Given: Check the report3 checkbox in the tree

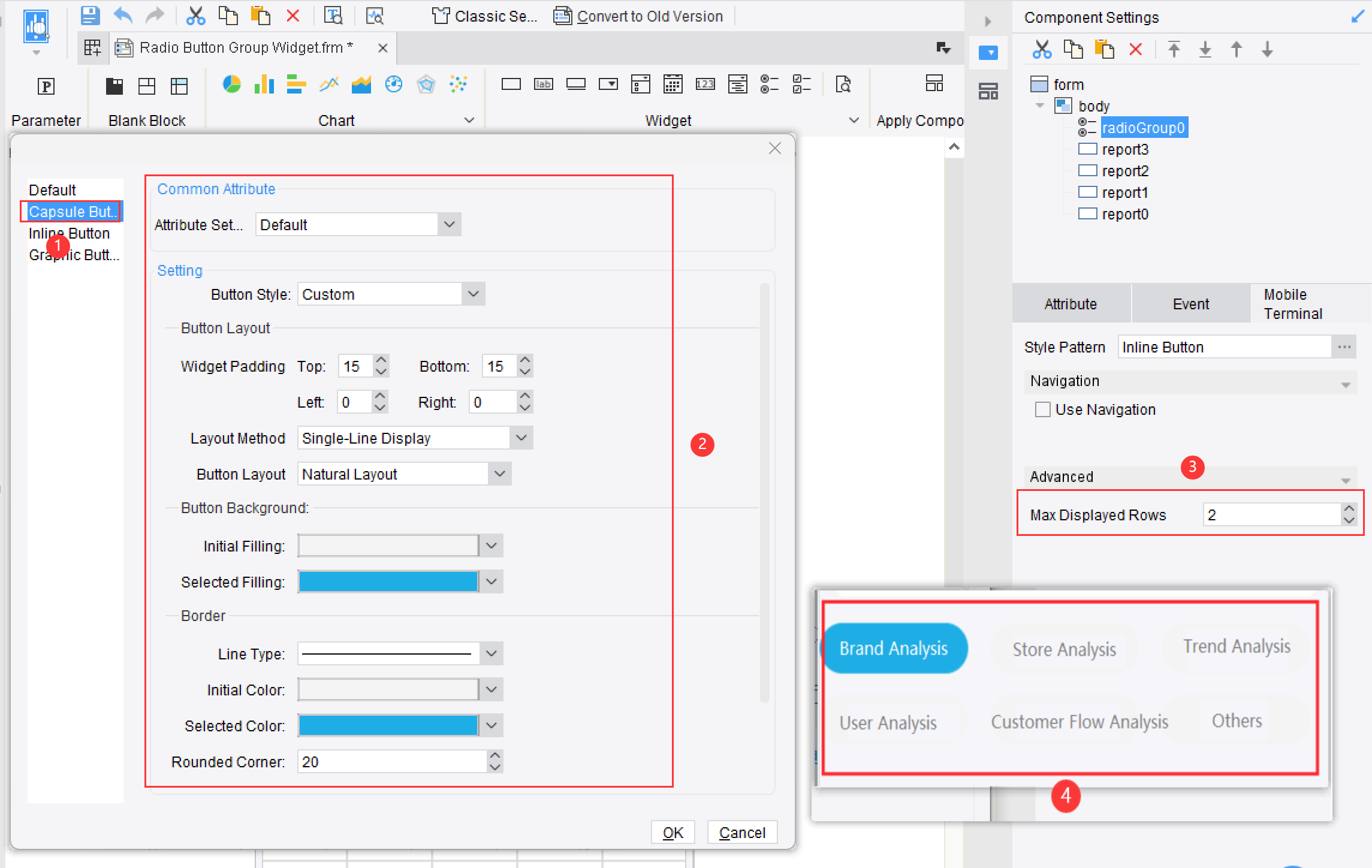Looking at the screenshot, I should point(1087,149).
